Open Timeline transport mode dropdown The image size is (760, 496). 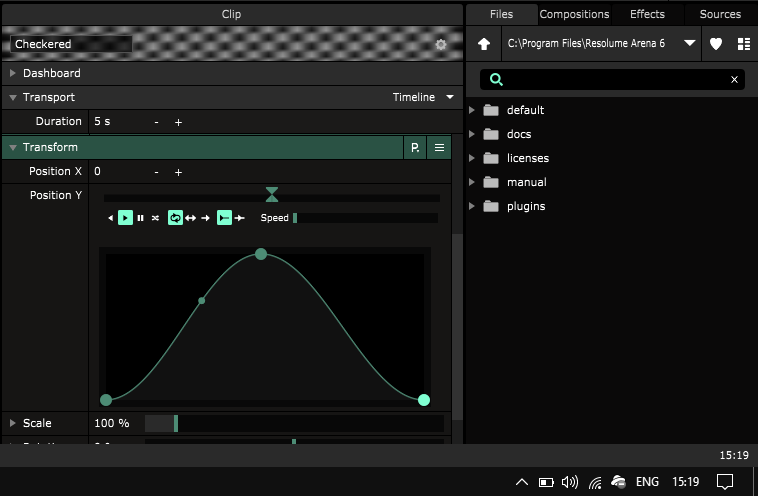coord(424,98)
